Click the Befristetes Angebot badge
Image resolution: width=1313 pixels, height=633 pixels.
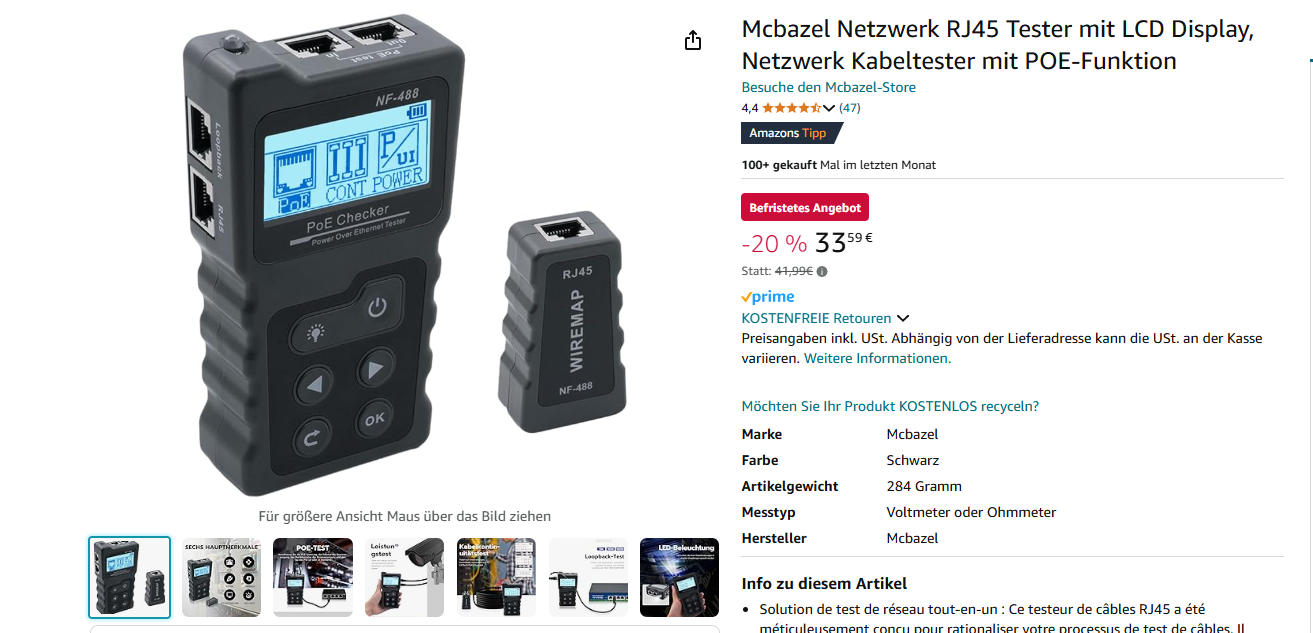pos(805,207)
